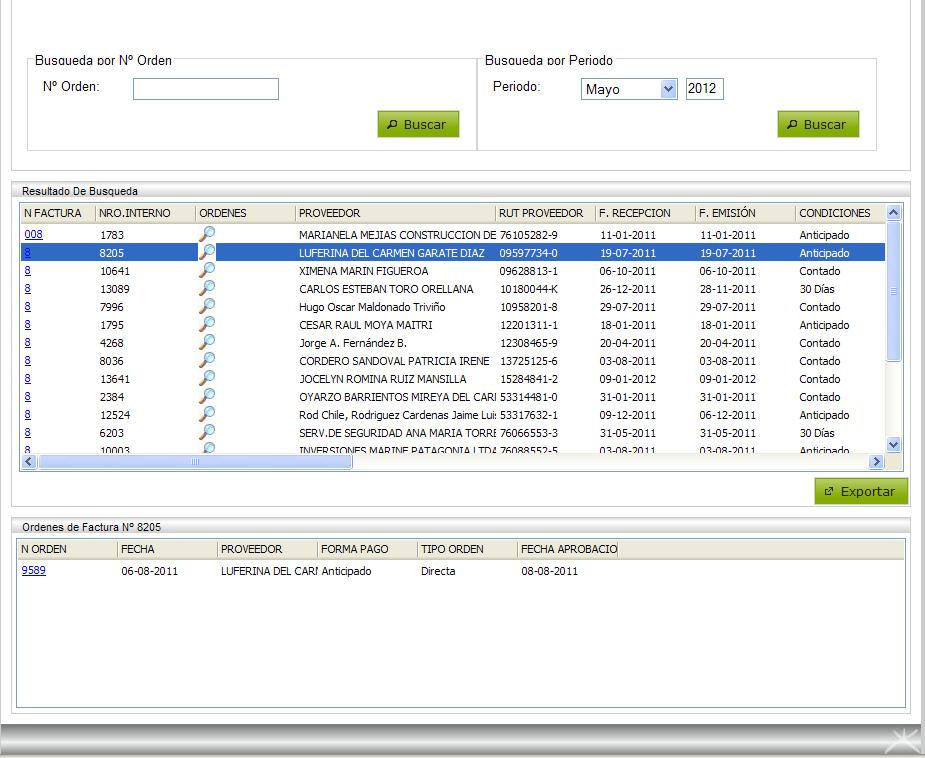
Task: Open invoice link for internal number 4268
Action: click(28, 343)
